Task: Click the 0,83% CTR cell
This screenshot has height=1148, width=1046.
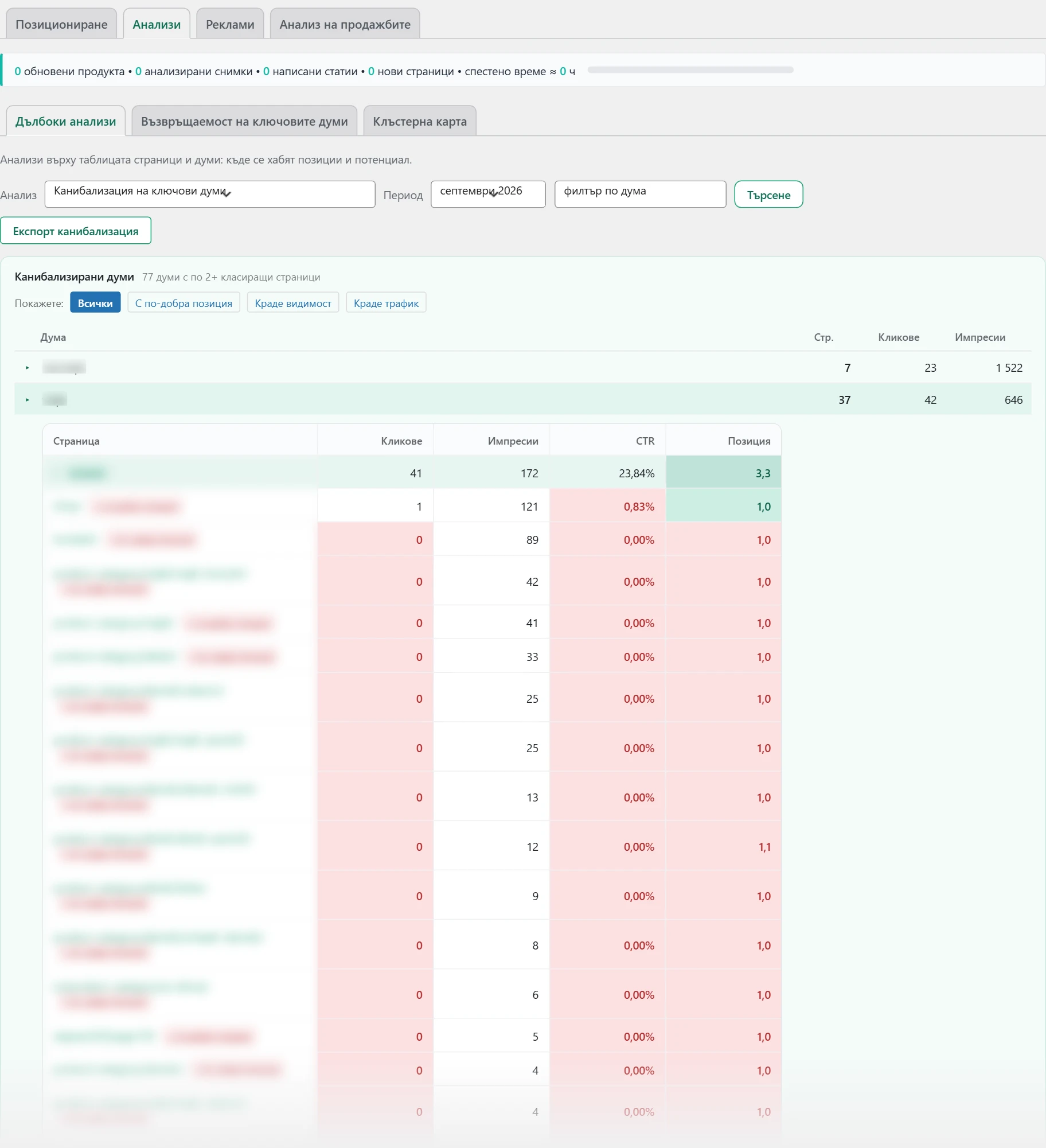Action: coord(607,506)
